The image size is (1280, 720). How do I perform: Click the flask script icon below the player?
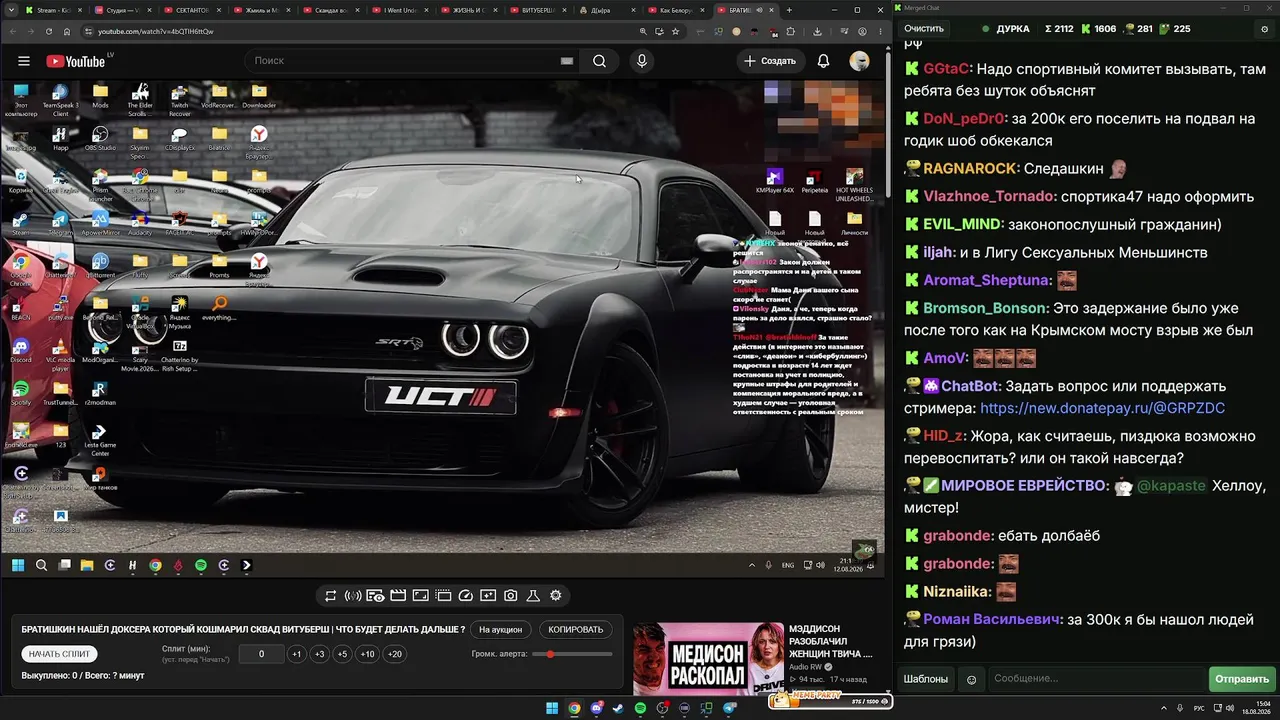[533, 596]
